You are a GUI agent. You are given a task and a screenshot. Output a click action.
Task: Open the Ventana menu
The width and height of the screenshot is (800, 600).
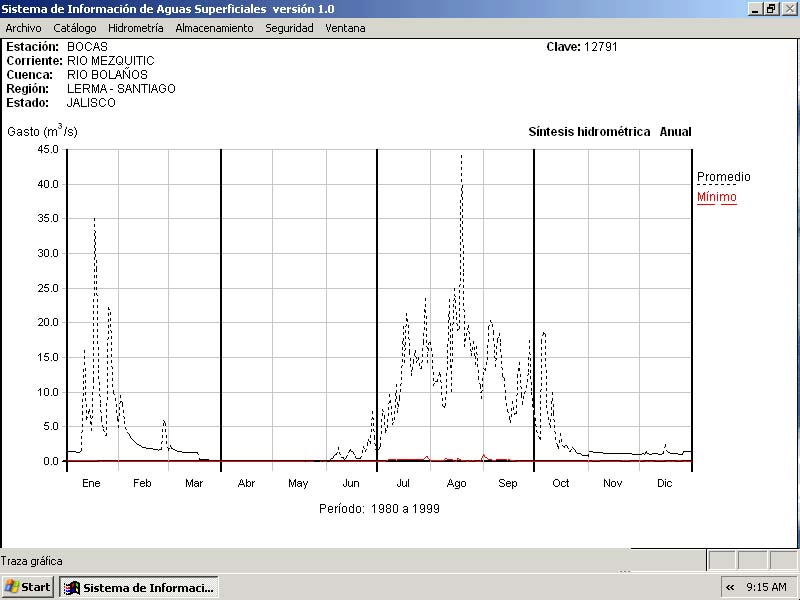click(x=345, y=28)
